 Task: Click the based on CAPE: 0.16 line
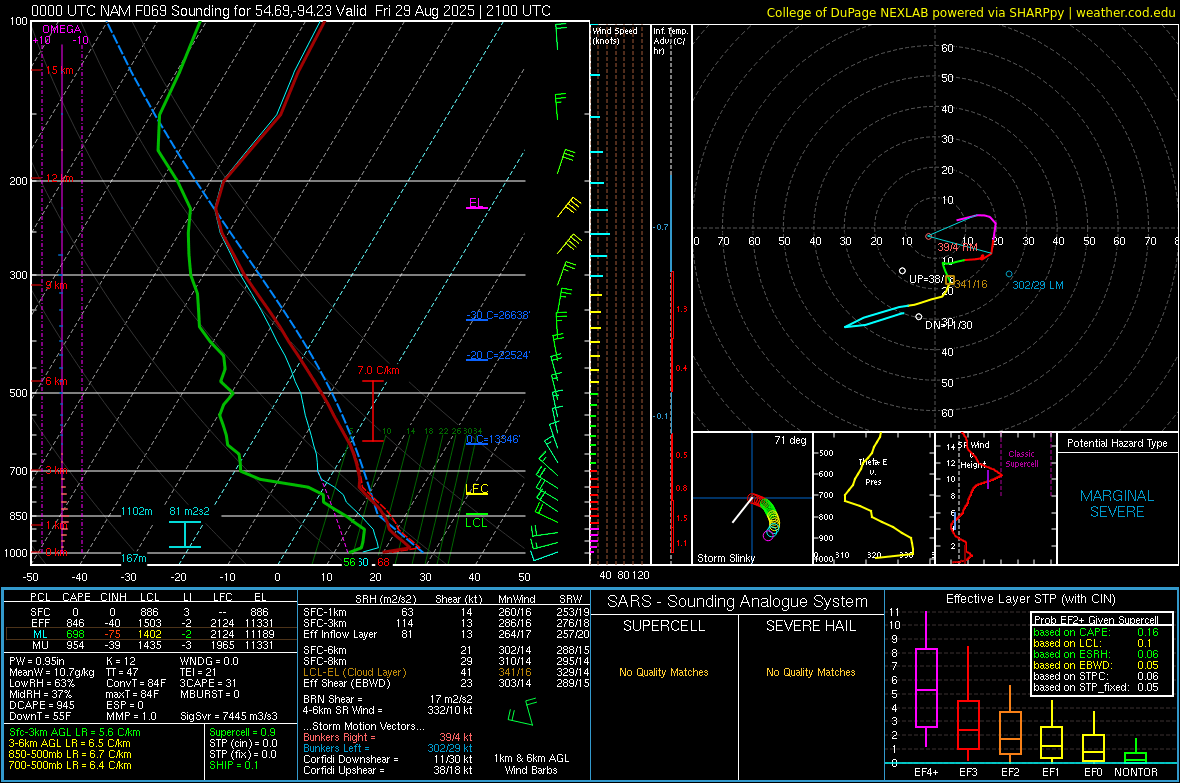(x=1096, y=632)
